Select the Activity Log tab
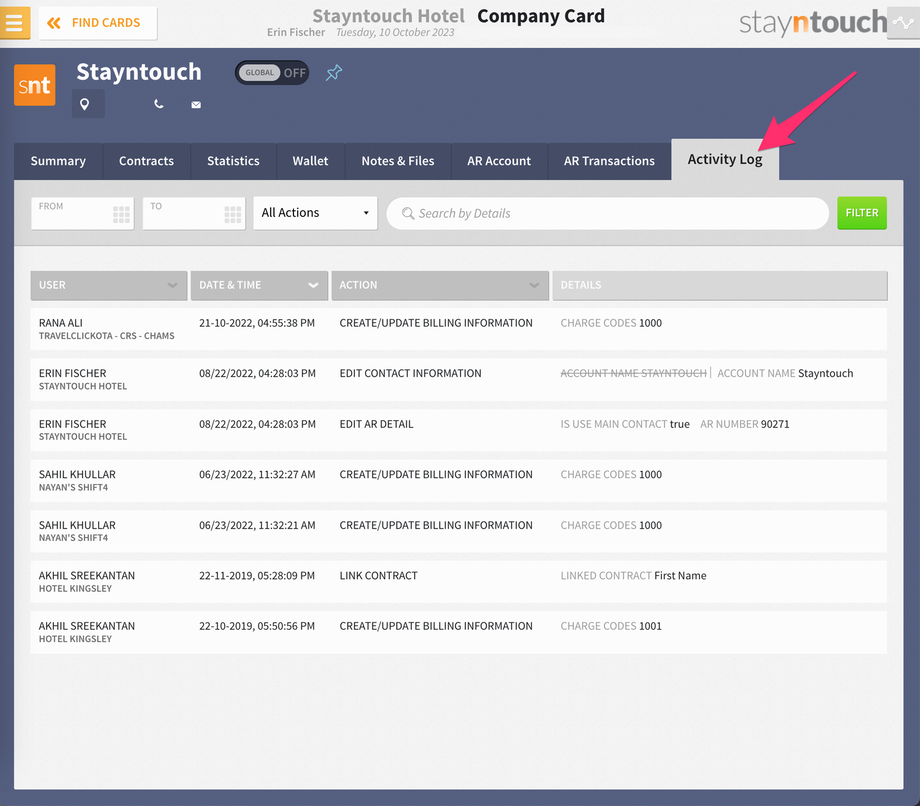This screenshot has width=920, height=806. pyautogui.click(x=725, y=160)
